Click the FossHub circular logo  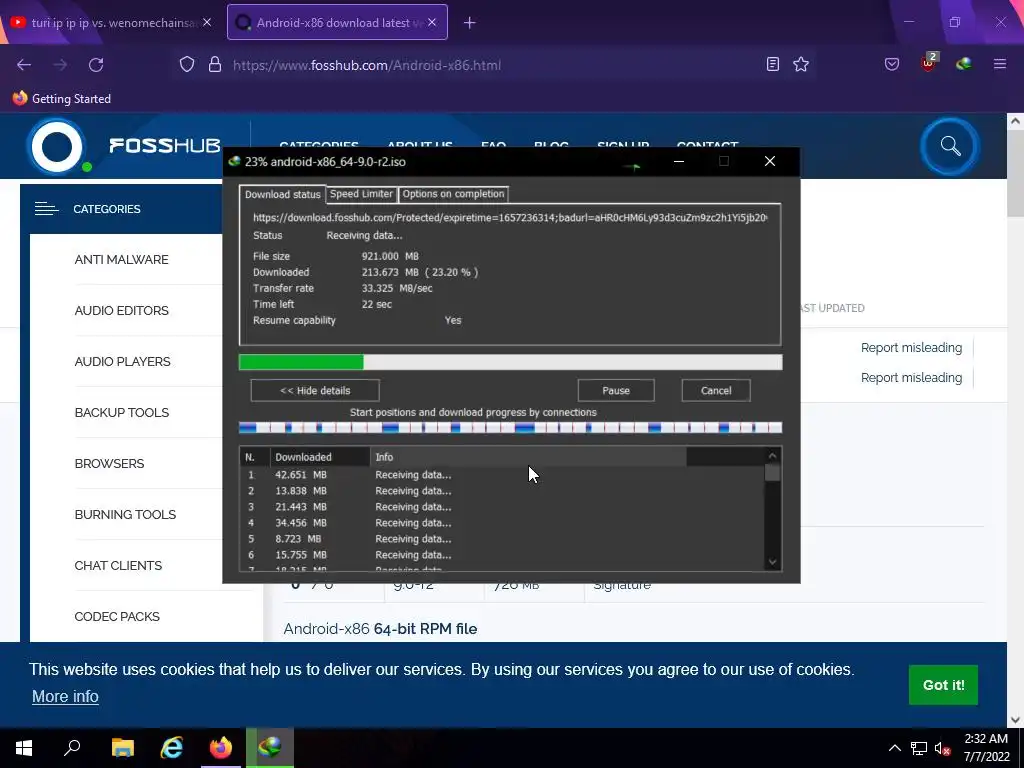57,146
